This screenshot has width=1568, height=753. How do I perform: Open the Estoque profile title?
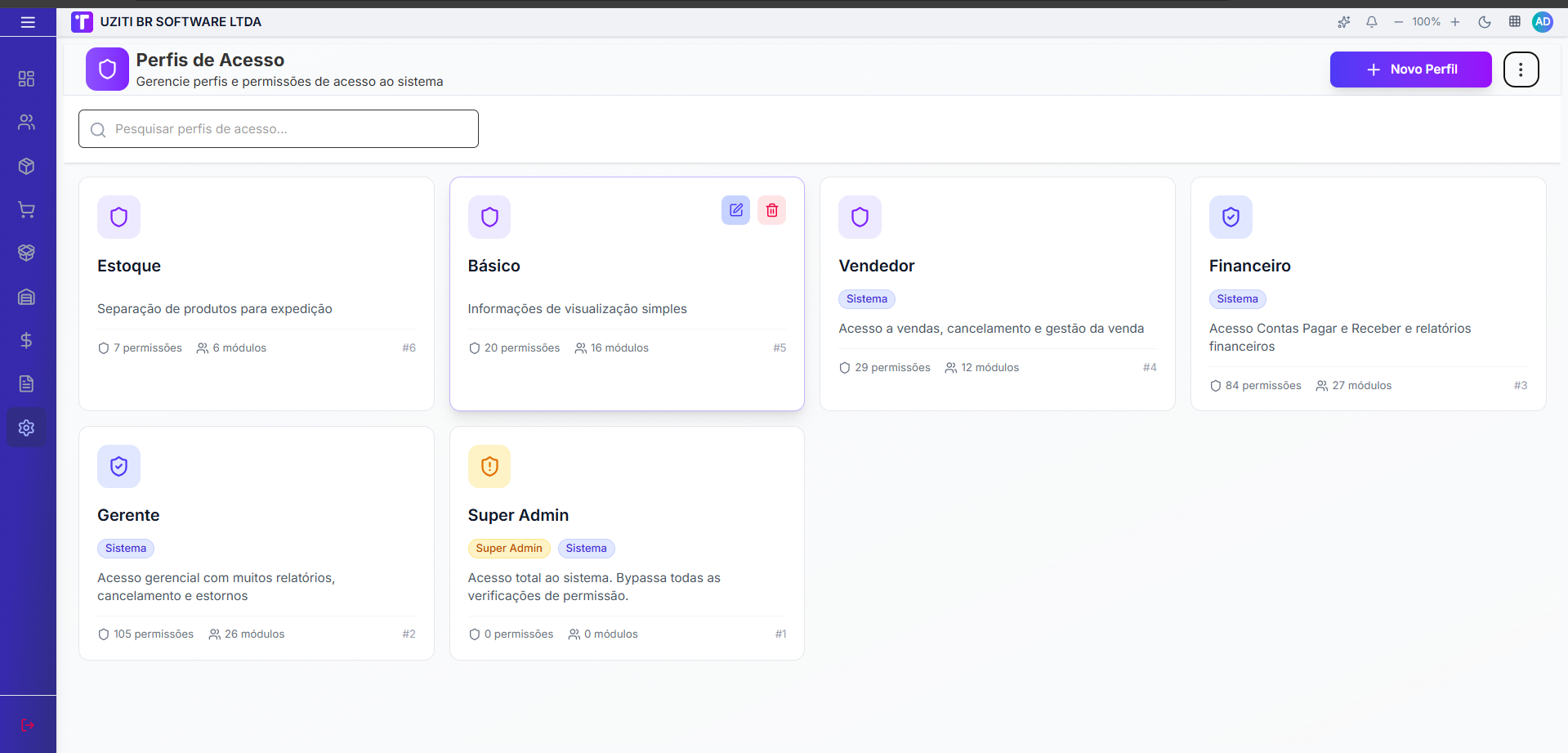[129, 266]
